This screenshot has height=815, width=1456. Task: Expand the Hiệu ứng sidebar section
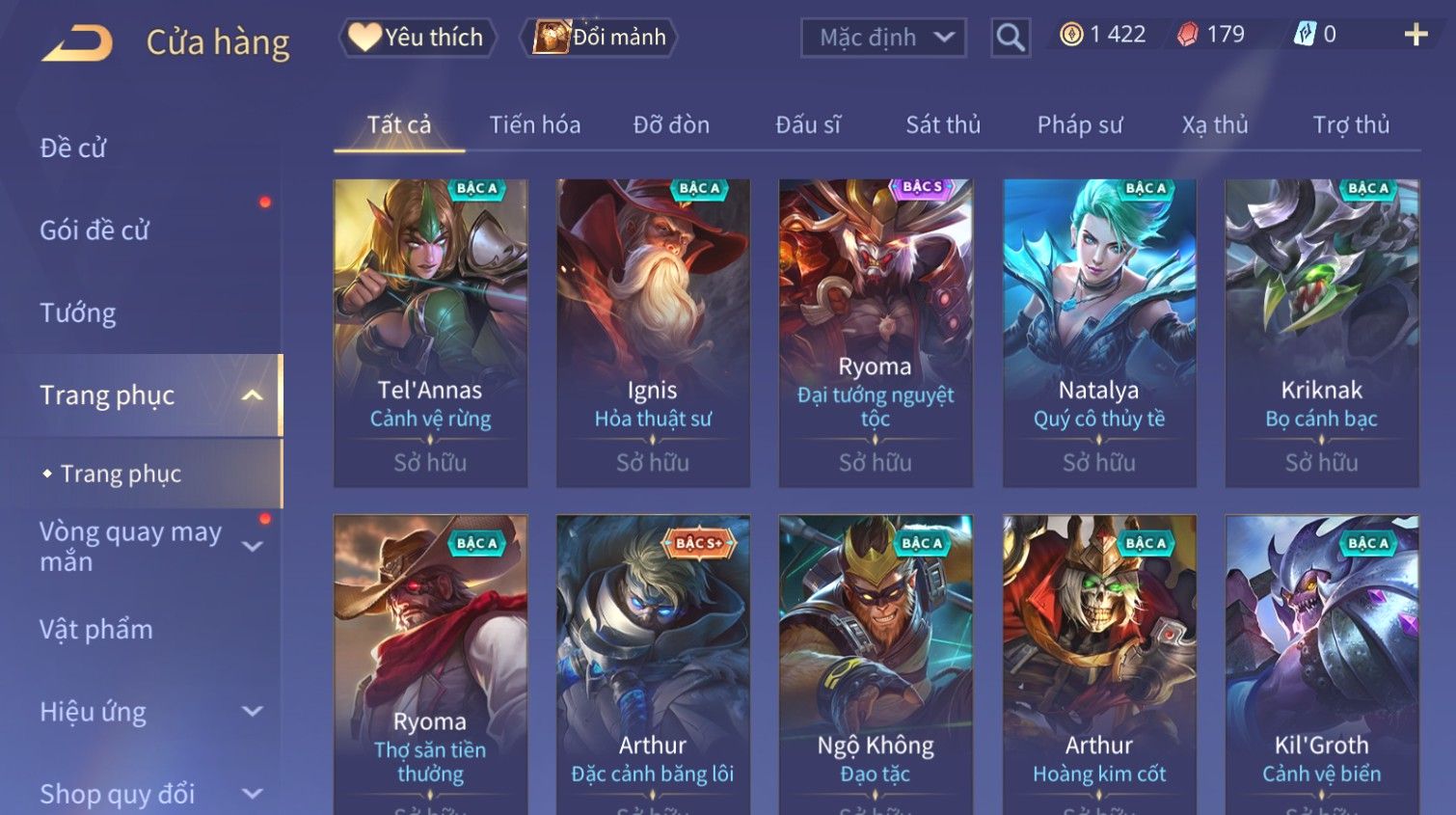point(253,712)
